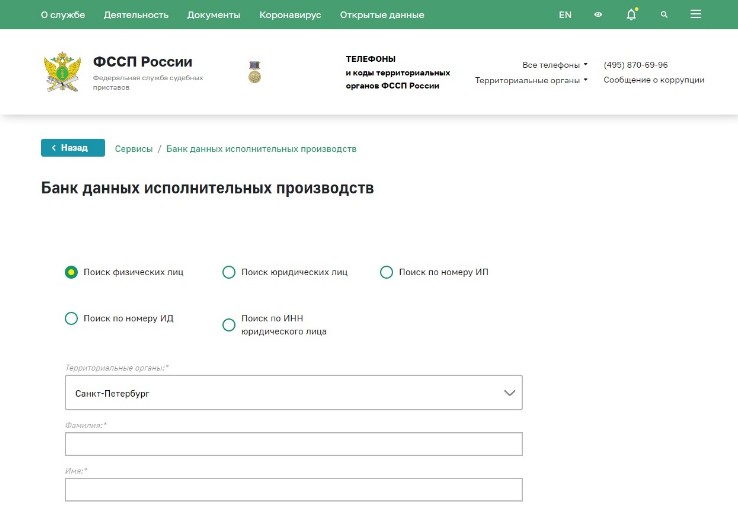Expand "Все телефоны" dropdown
The image size is (738, 508).
(x=555, y=65)
